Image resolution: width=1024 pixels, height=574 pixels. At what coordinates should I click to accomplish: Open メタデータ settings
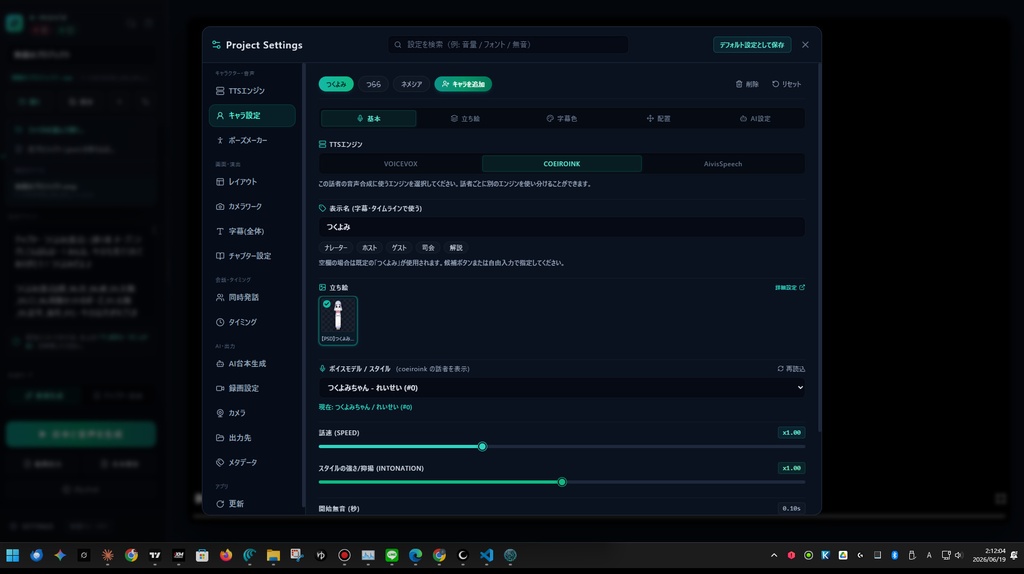252,462
